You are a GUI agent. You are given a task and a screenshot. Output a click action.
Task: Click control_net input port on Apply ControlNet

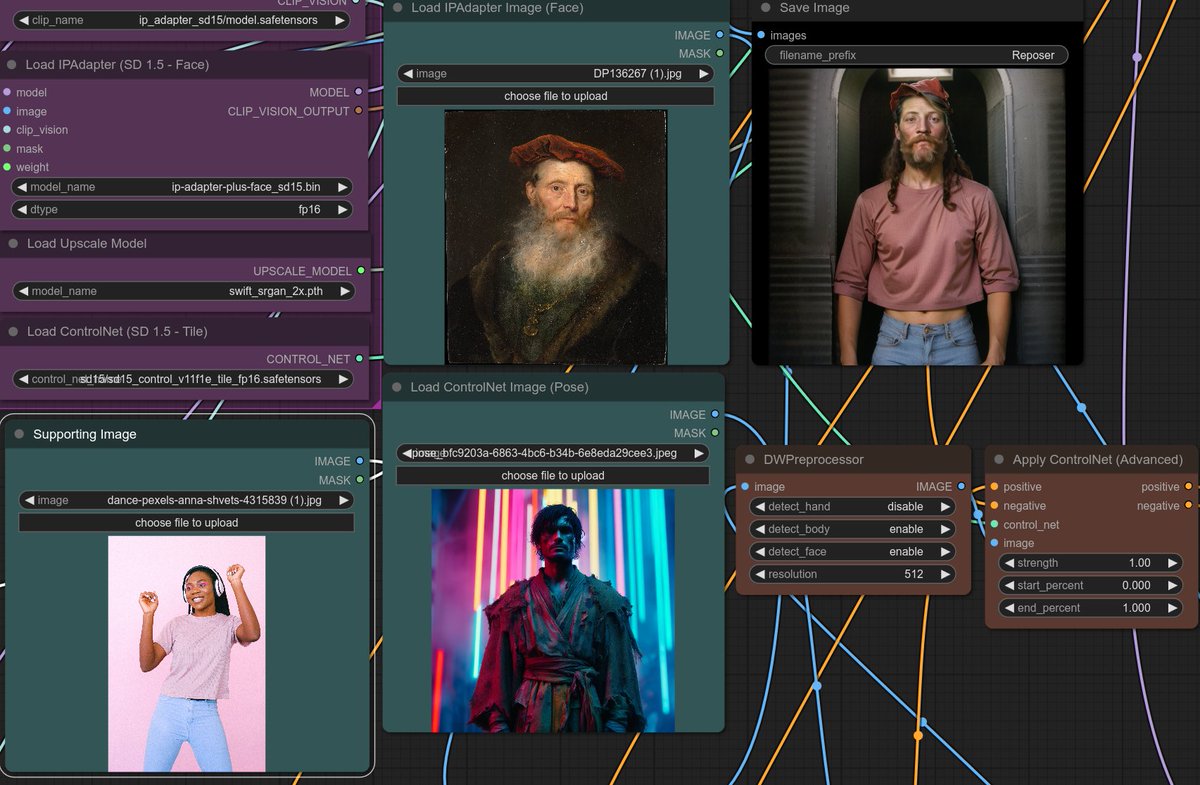point(994,525)
